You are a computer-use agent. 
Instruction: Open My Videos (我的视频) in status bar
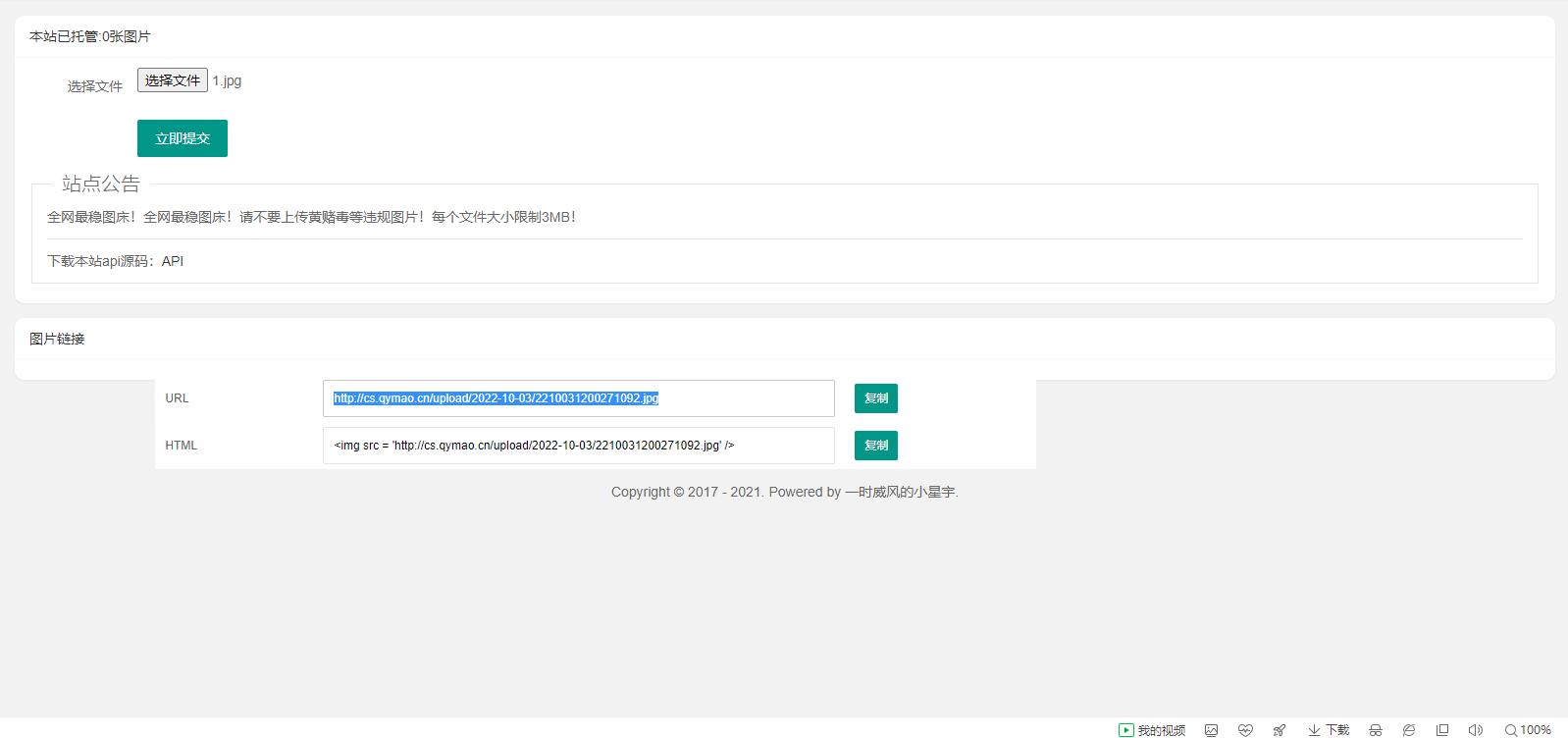click(1152, 730)
